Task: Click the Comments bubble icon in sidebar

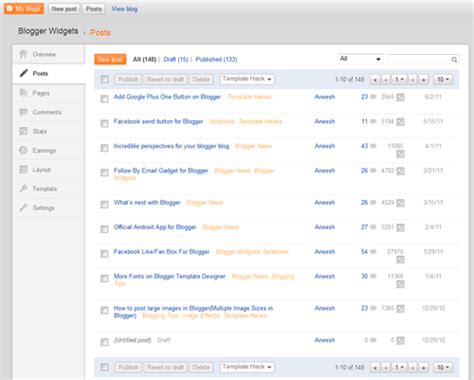Action: 23,112
